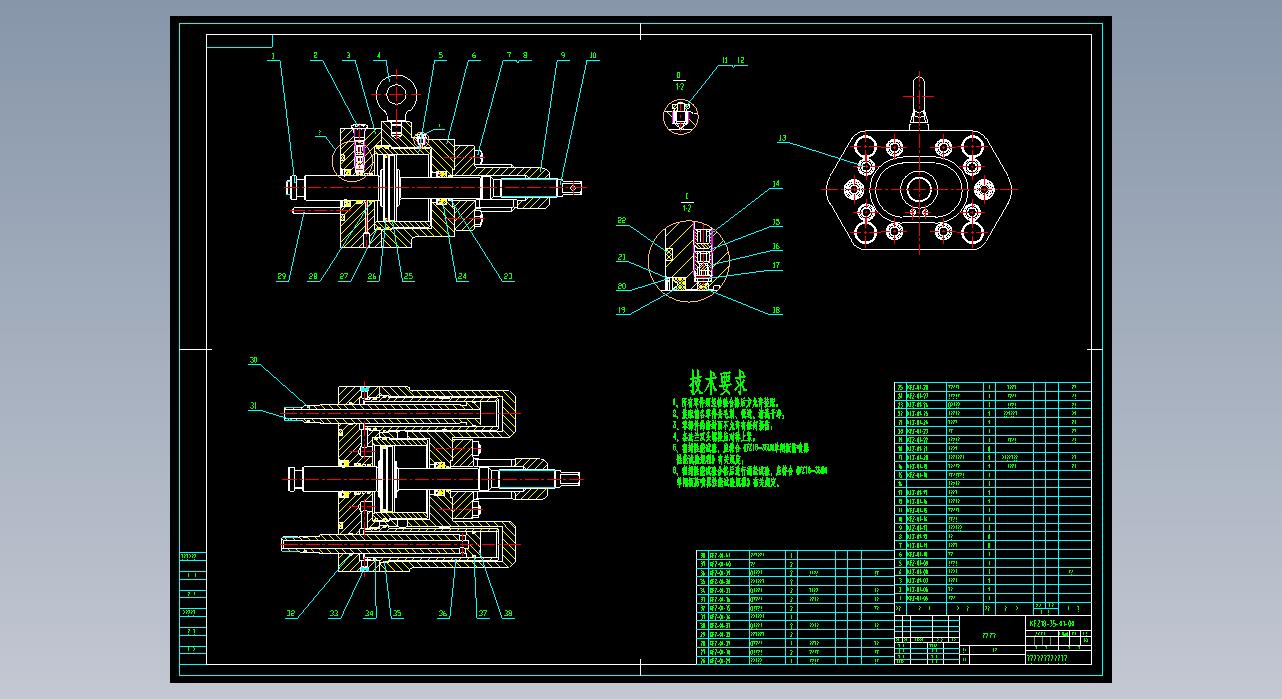Click the 技术要求 heading text

point(718,381)
